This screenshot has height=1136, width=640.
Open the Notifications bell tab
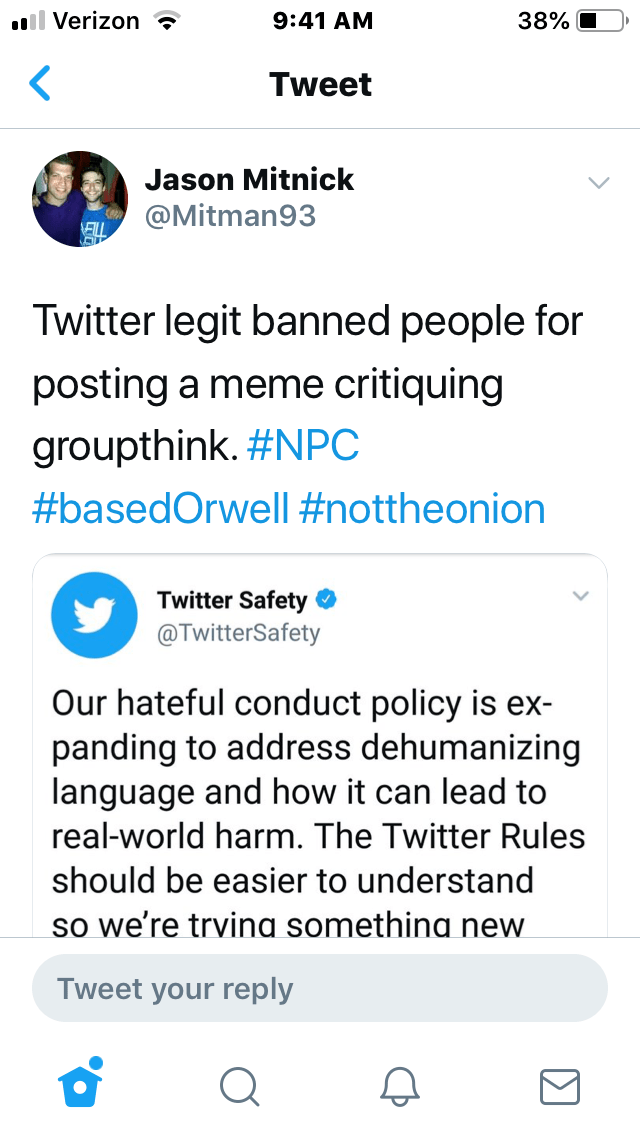coord(400,1085)
